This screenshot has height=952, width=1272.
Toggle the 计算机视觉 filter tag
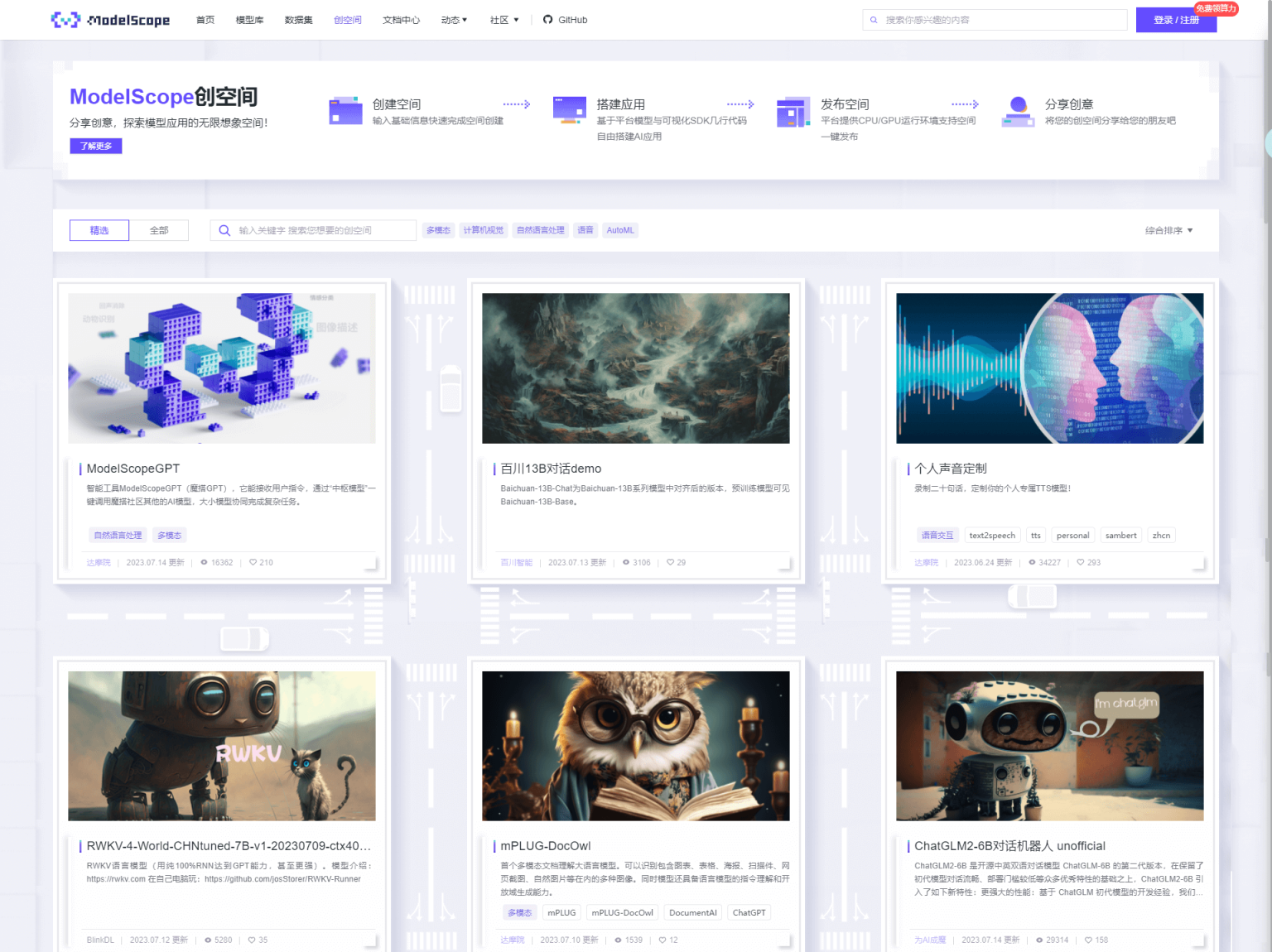click(x=484, y=230)
